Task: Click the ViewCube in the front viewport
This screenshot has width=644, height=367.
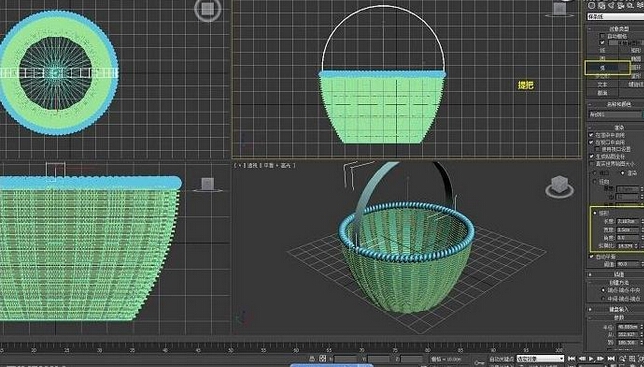Action: click(x=559, y=9)
